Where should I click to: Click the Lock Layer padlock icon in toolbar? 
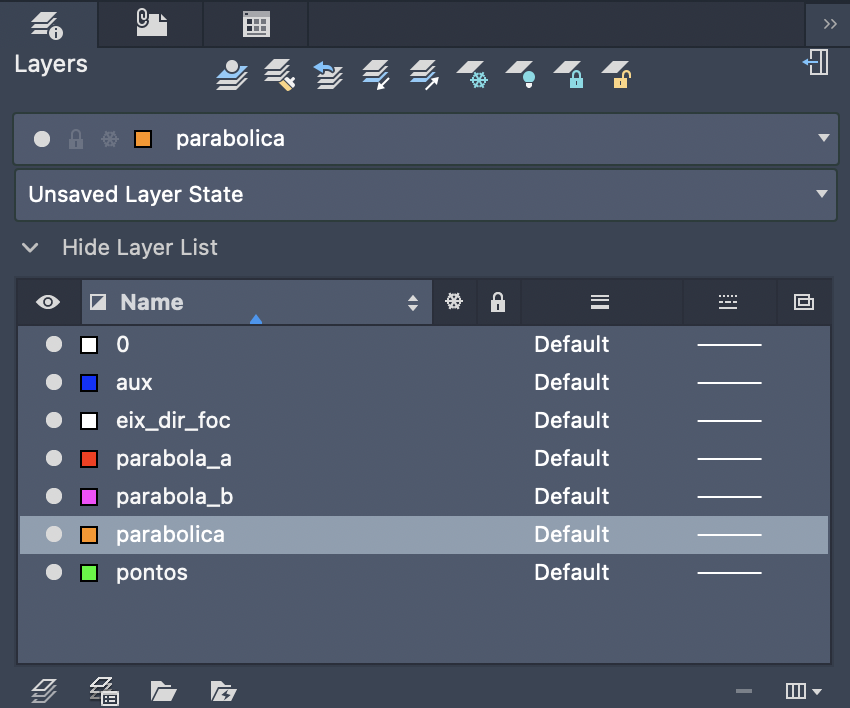click(568, 75)
